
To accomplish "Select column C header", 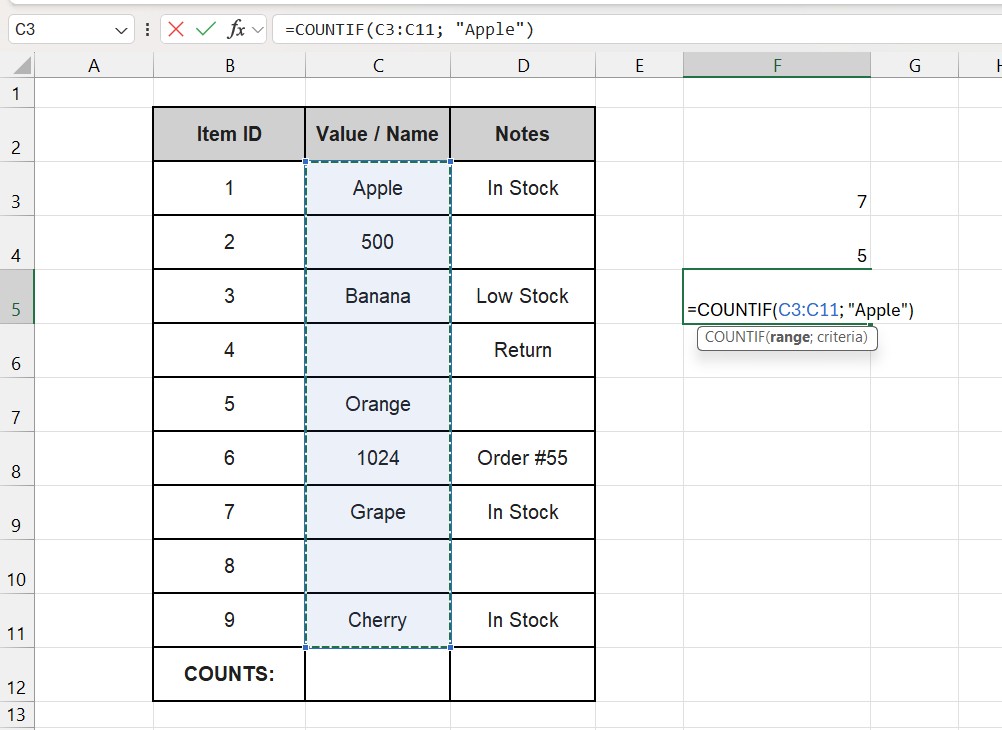I will pyautogui.click(x=378, y=66).
